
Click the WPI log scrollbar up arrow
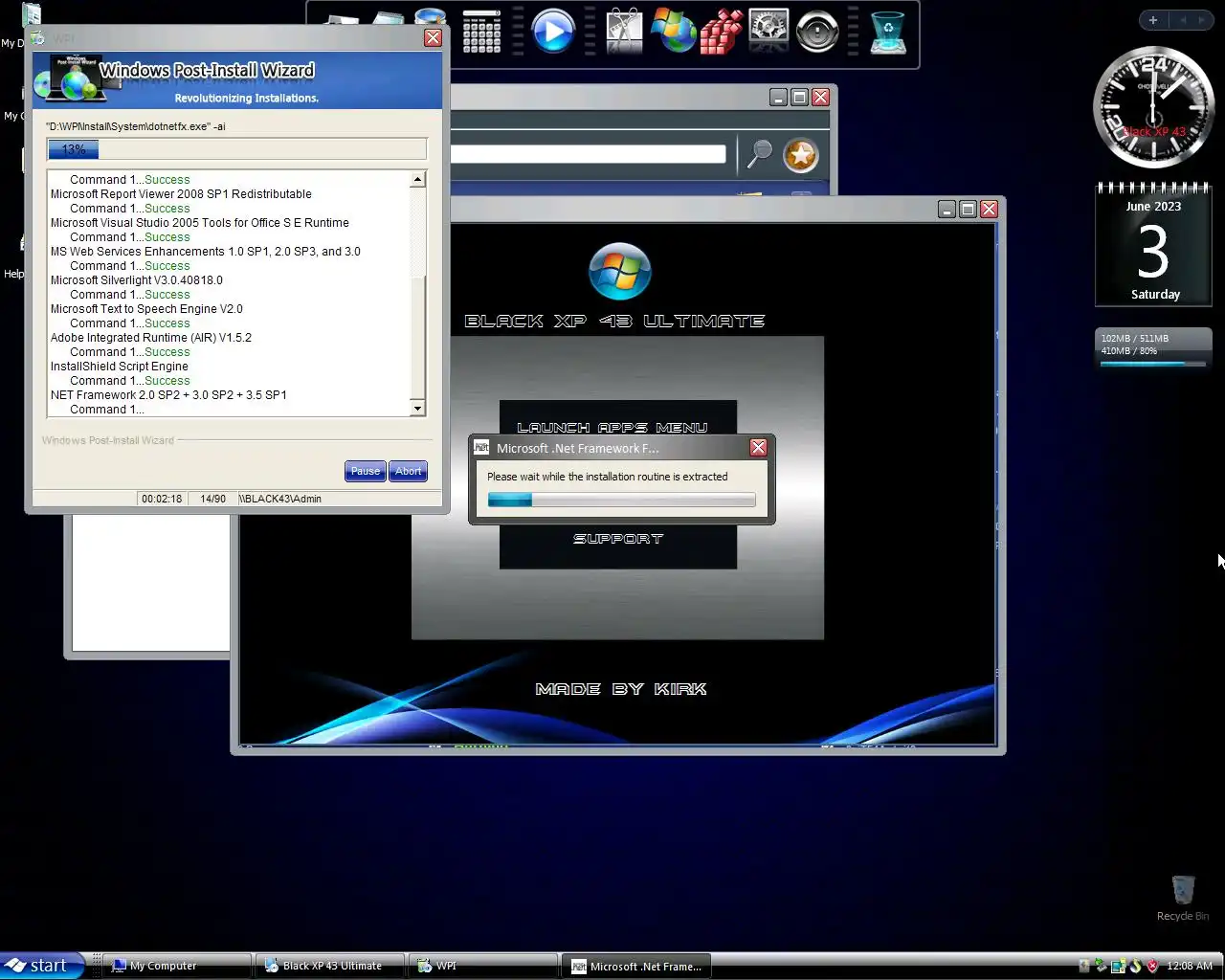pyautogui.click(x=417, y=179)
